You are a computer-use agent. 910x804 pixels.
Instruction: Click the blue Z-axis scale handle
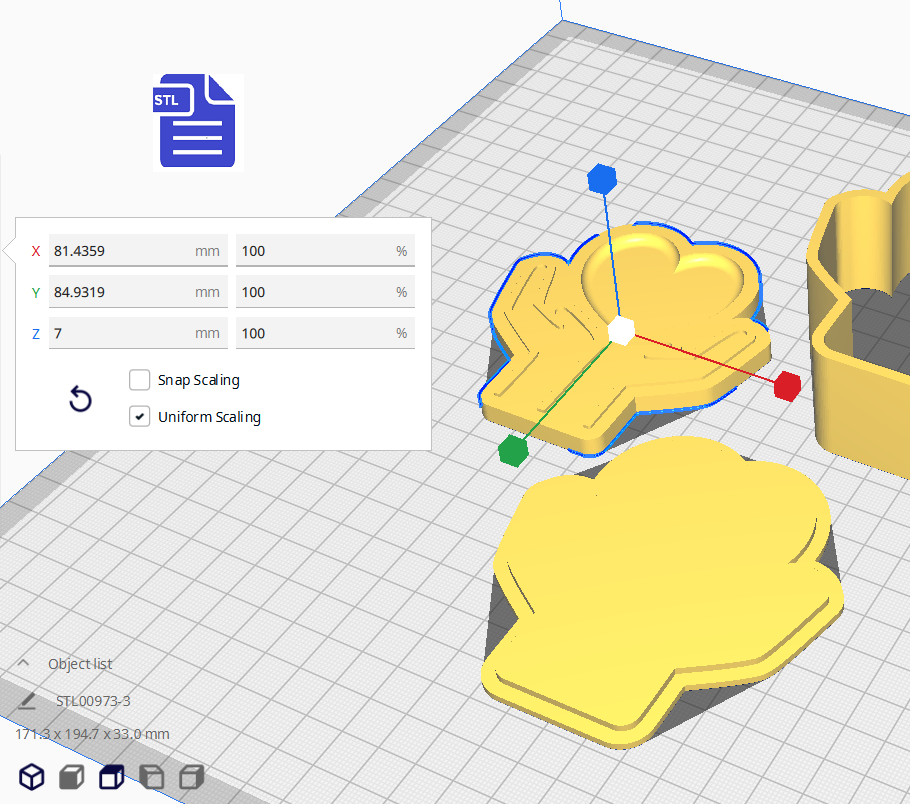(601, 179)
